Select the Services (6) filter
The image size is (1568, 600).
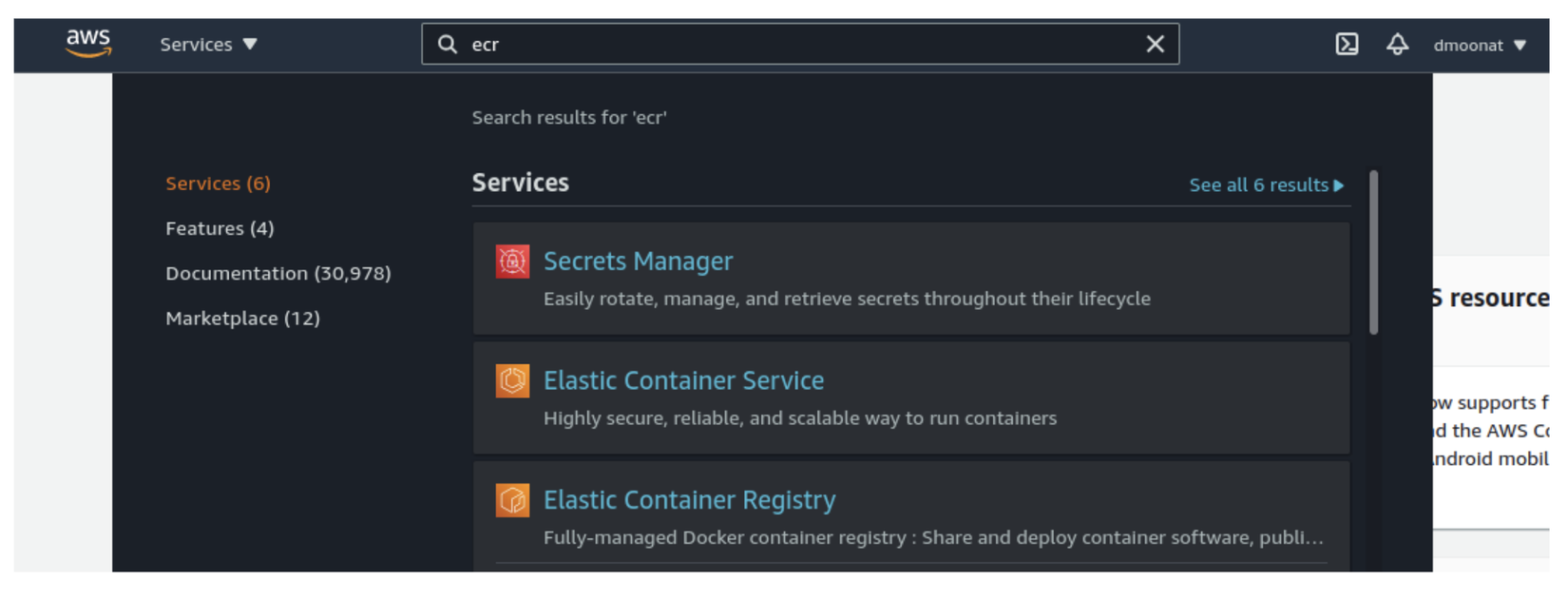(x=218, y=184)
